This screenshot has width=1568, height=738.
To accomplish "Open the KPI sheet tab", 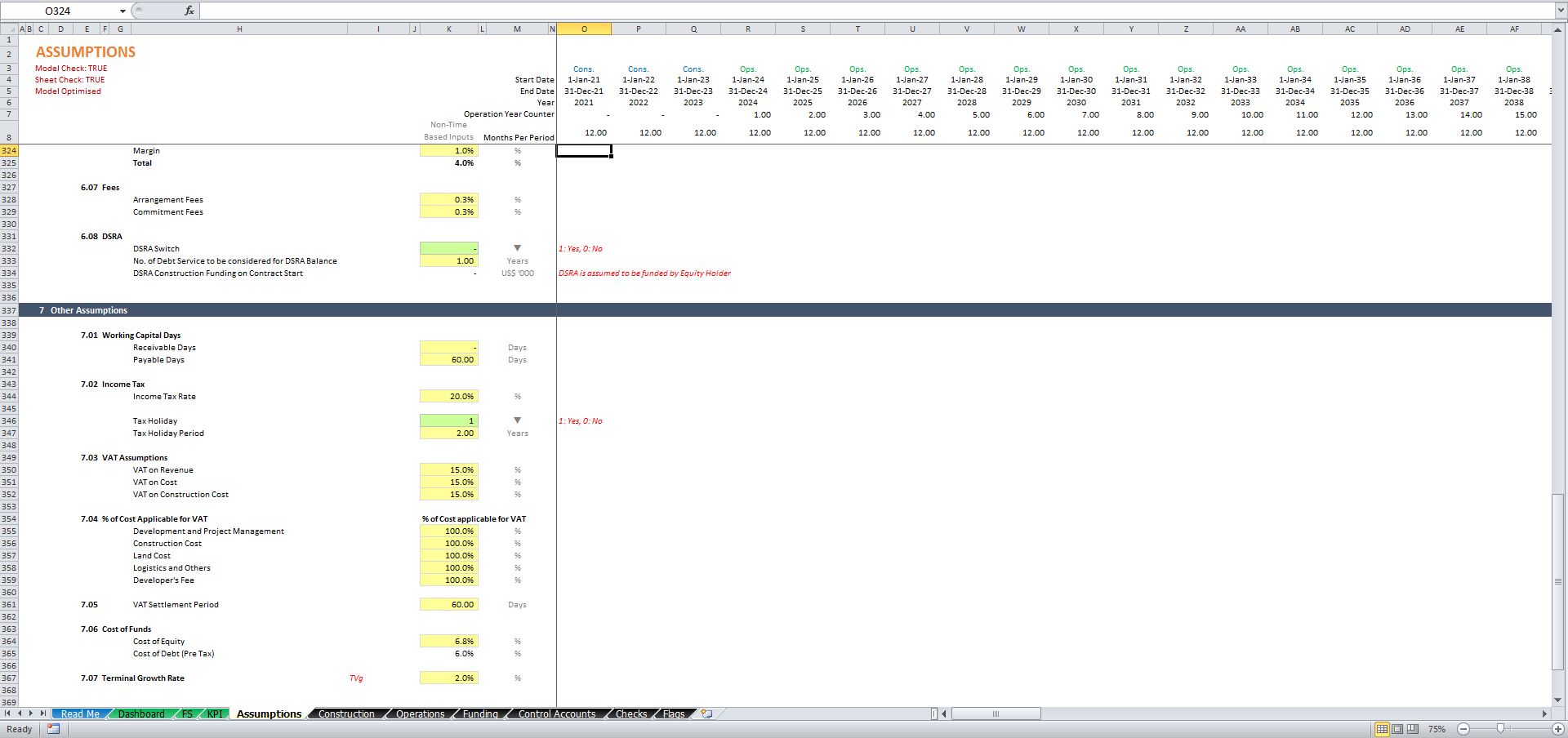I will (x=215, y=714).
